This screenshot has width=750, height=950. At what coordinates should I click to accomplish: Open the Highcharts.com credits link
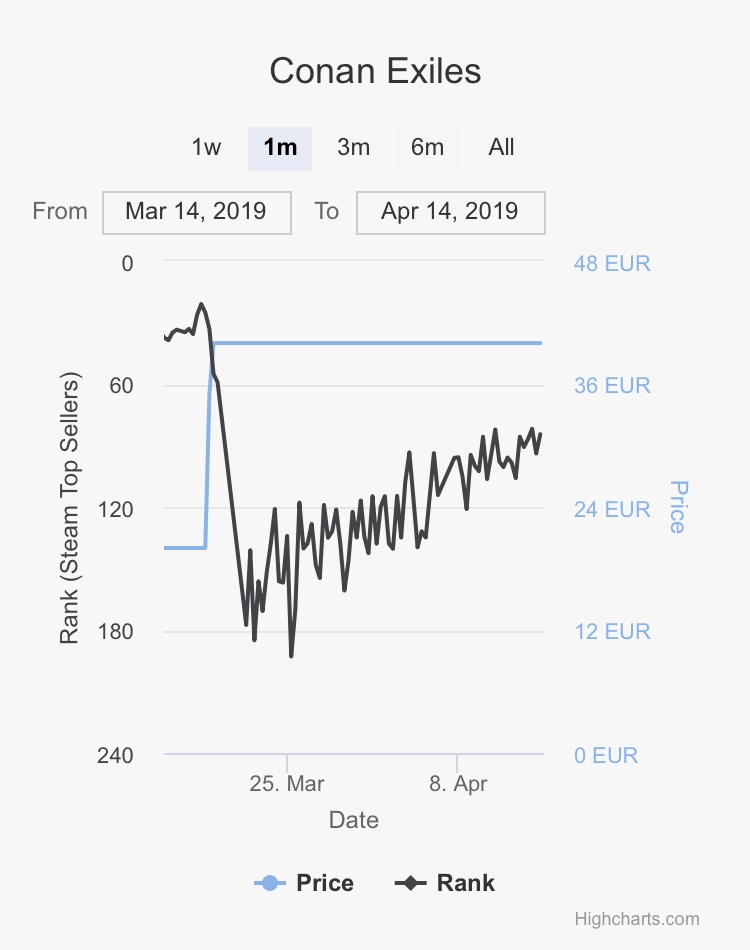(637, 919)
